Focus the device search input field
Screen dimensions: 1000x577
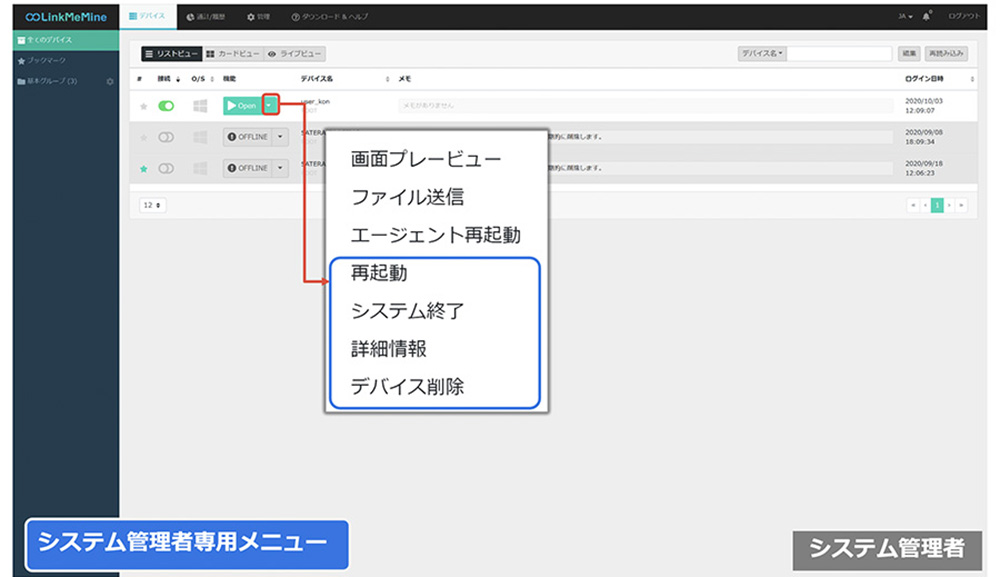pyautogui.click(x=839, y=54)
